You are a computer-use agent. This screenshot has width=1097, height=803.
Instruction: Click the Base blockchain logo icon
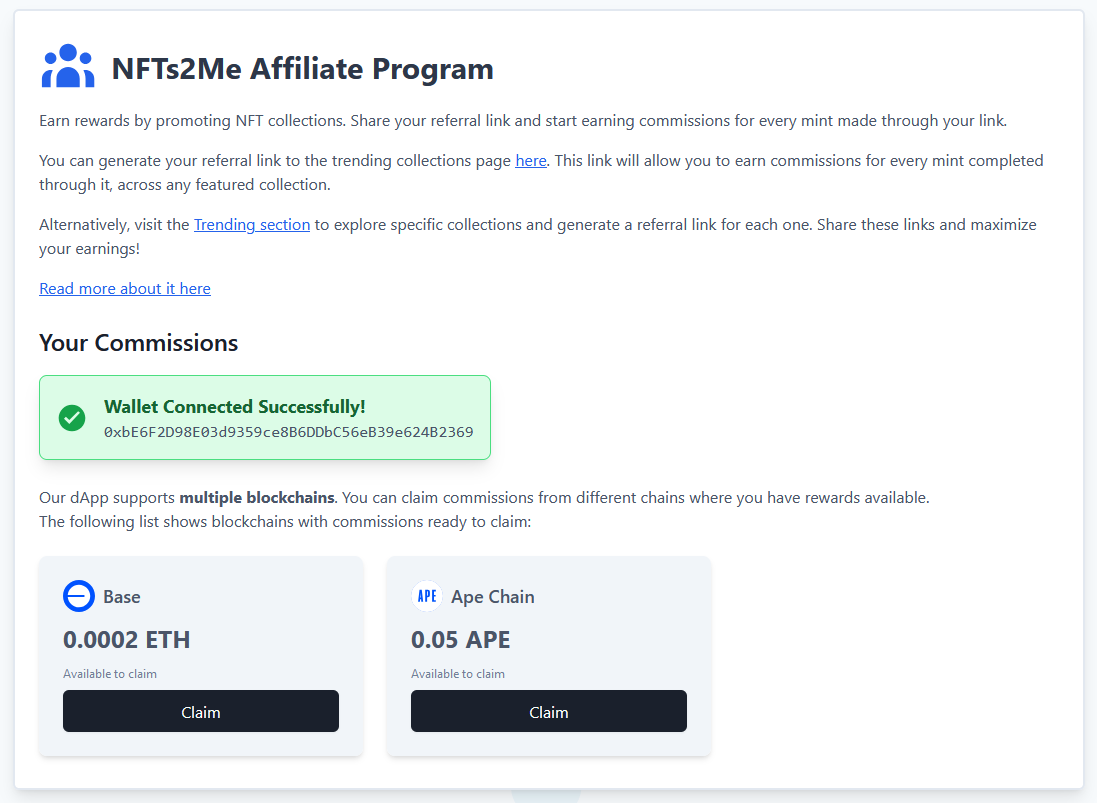click(x=79, y=596)
